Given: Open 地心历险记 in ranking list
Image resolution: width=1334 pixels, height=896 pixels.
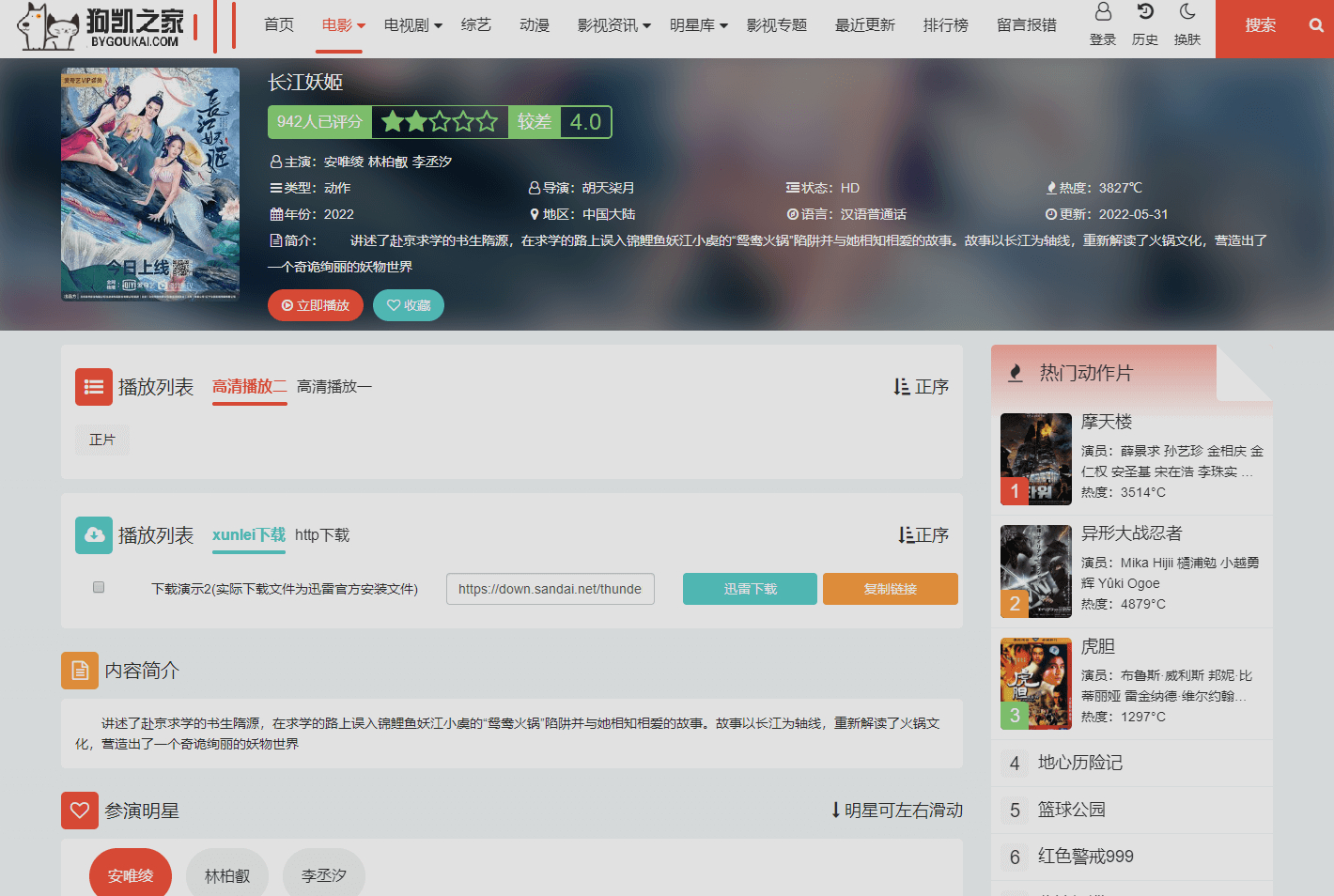Looking at the screenshot, I should point(1080,763).
